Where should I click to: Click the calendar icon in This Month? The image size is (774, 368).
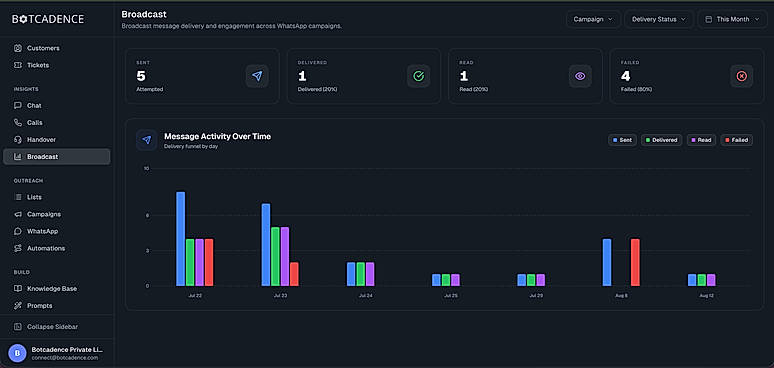709,19
